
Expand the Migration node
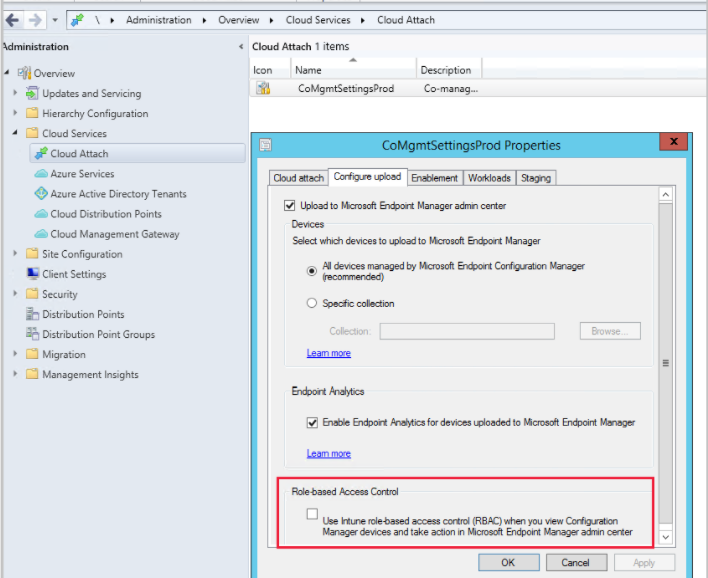(x=15, y=354)
